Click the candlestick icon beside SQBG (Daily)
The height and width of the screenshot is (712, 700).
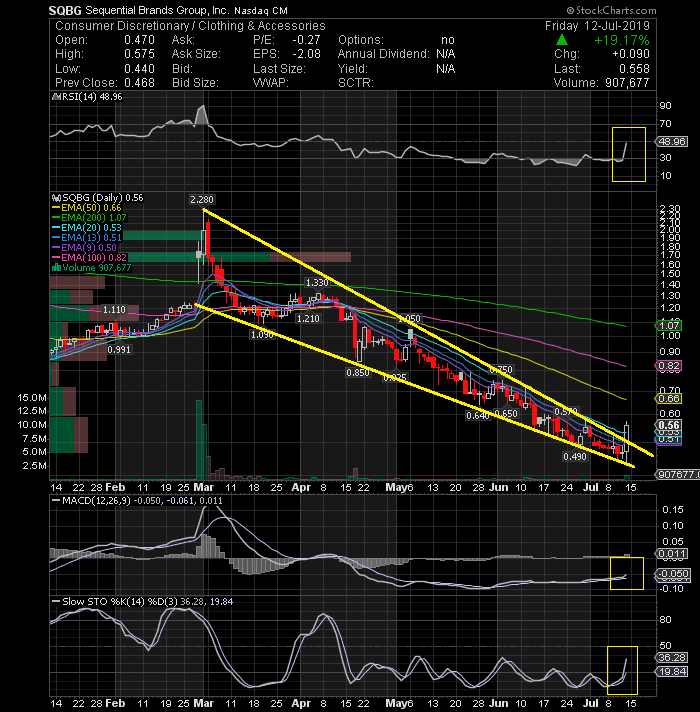coord(56,198)
